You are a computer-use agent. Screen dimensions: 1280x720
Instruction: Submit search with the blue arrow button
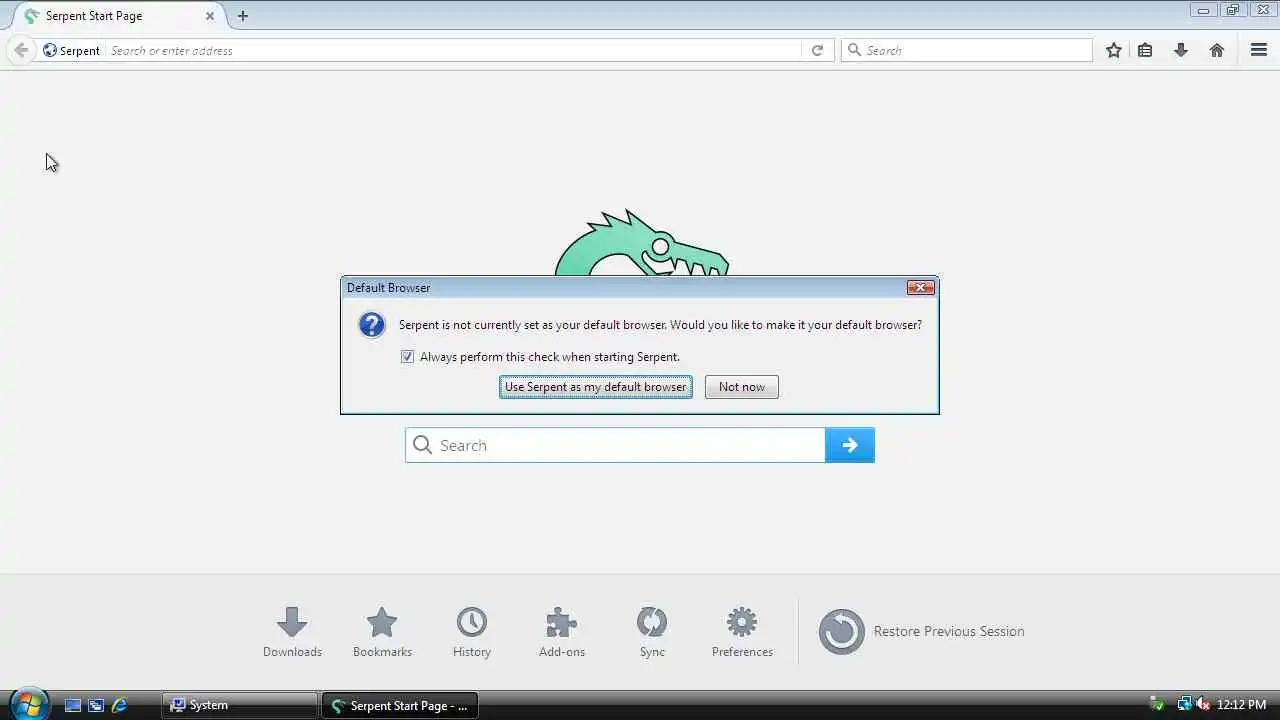click(850, 445)
